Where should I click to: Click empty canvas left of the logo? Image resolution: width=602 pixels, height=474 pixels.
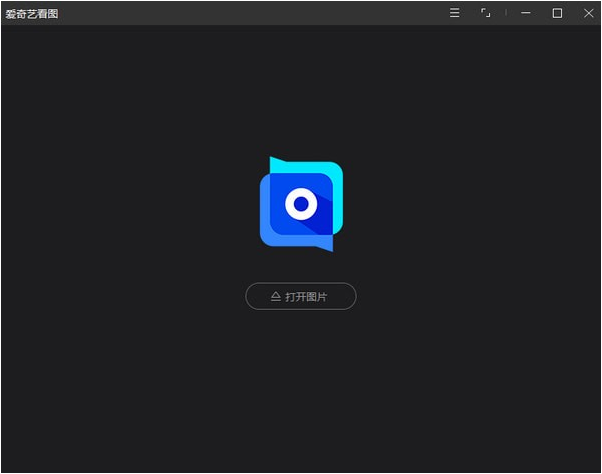coord(130,205)
